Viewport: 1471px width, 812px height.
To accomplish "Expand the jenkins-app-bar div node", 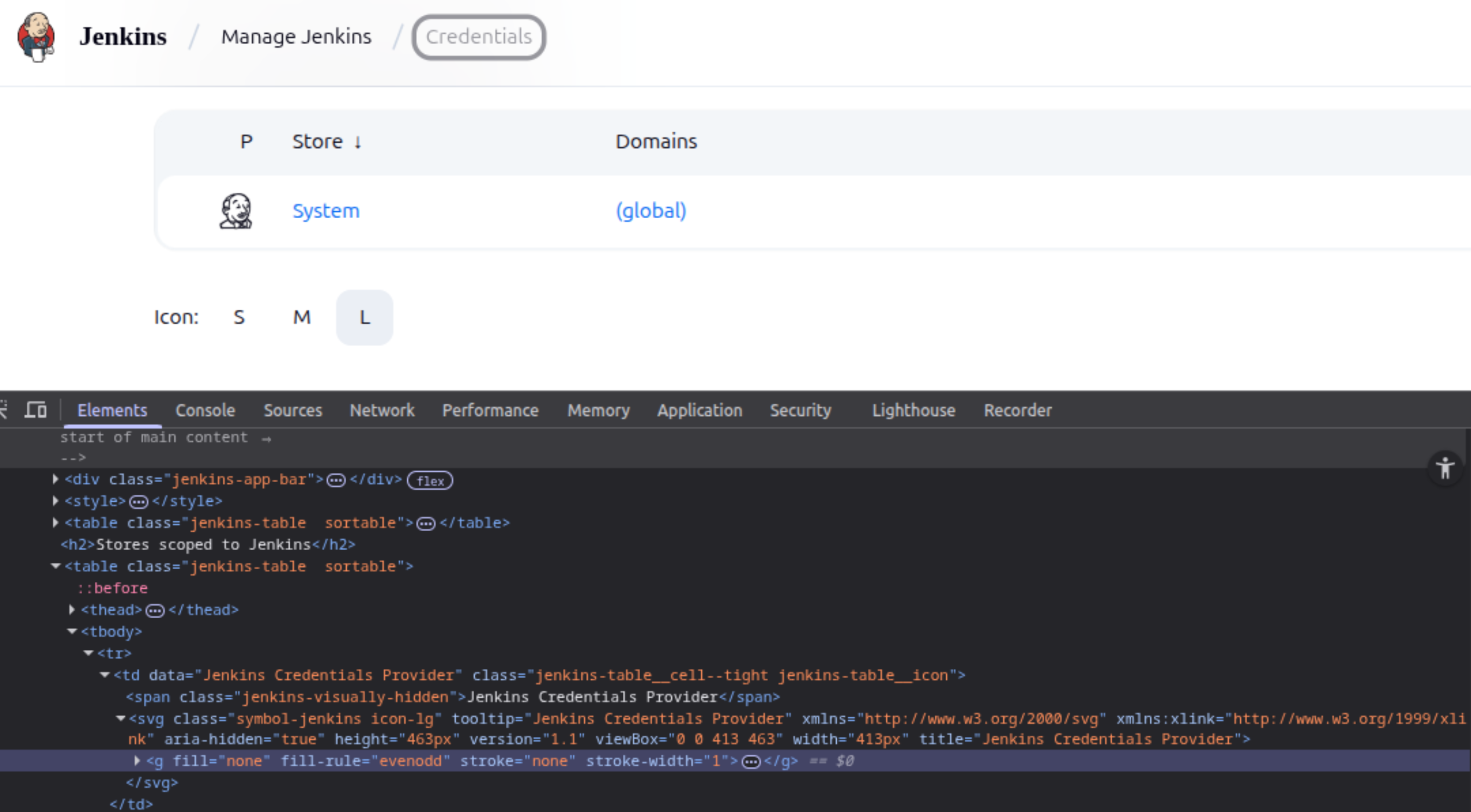I will tap(56, 479).
